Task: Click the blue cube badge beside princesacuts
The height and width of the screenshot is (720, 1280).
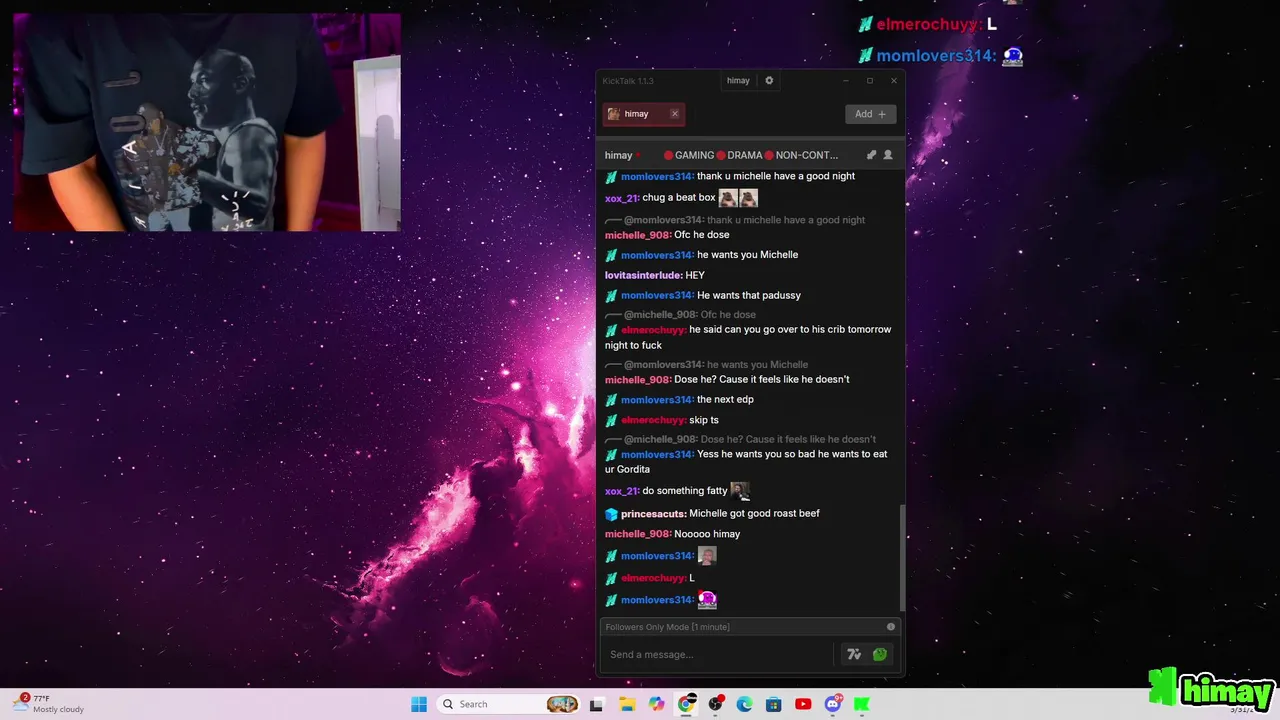Action: pyautogui.click(x=611, y=514)
